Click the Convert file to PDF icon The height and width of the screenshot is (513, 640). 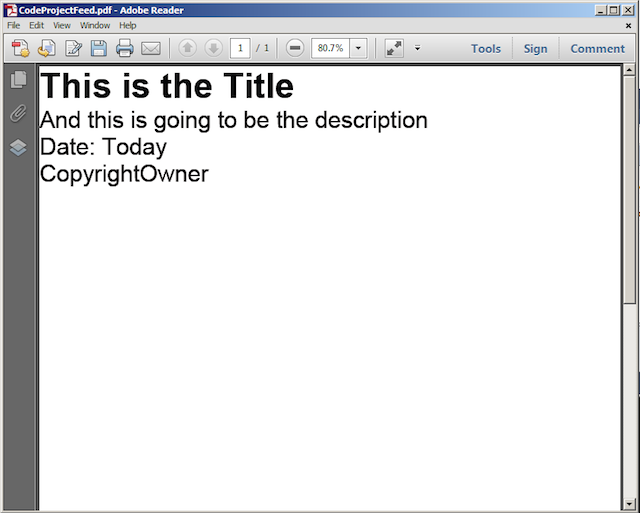(47, 48)
